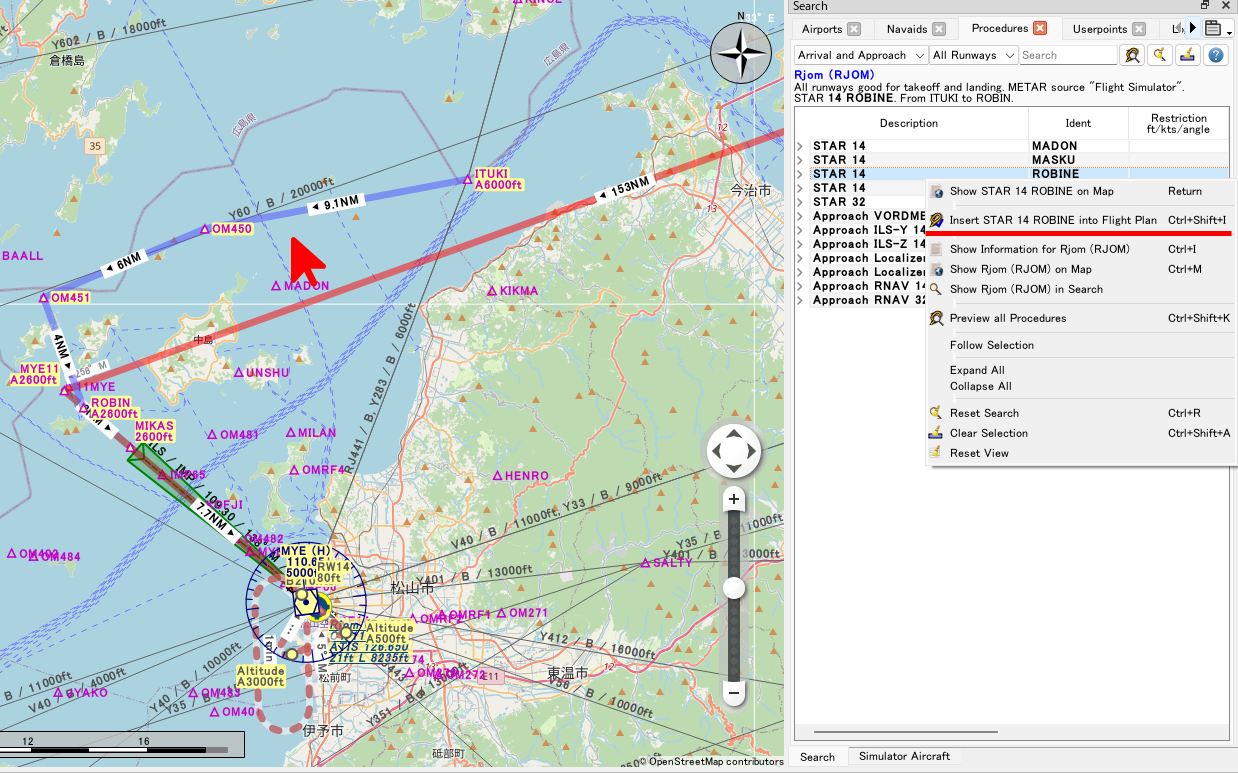Open help with the question mark icon

1215,56
